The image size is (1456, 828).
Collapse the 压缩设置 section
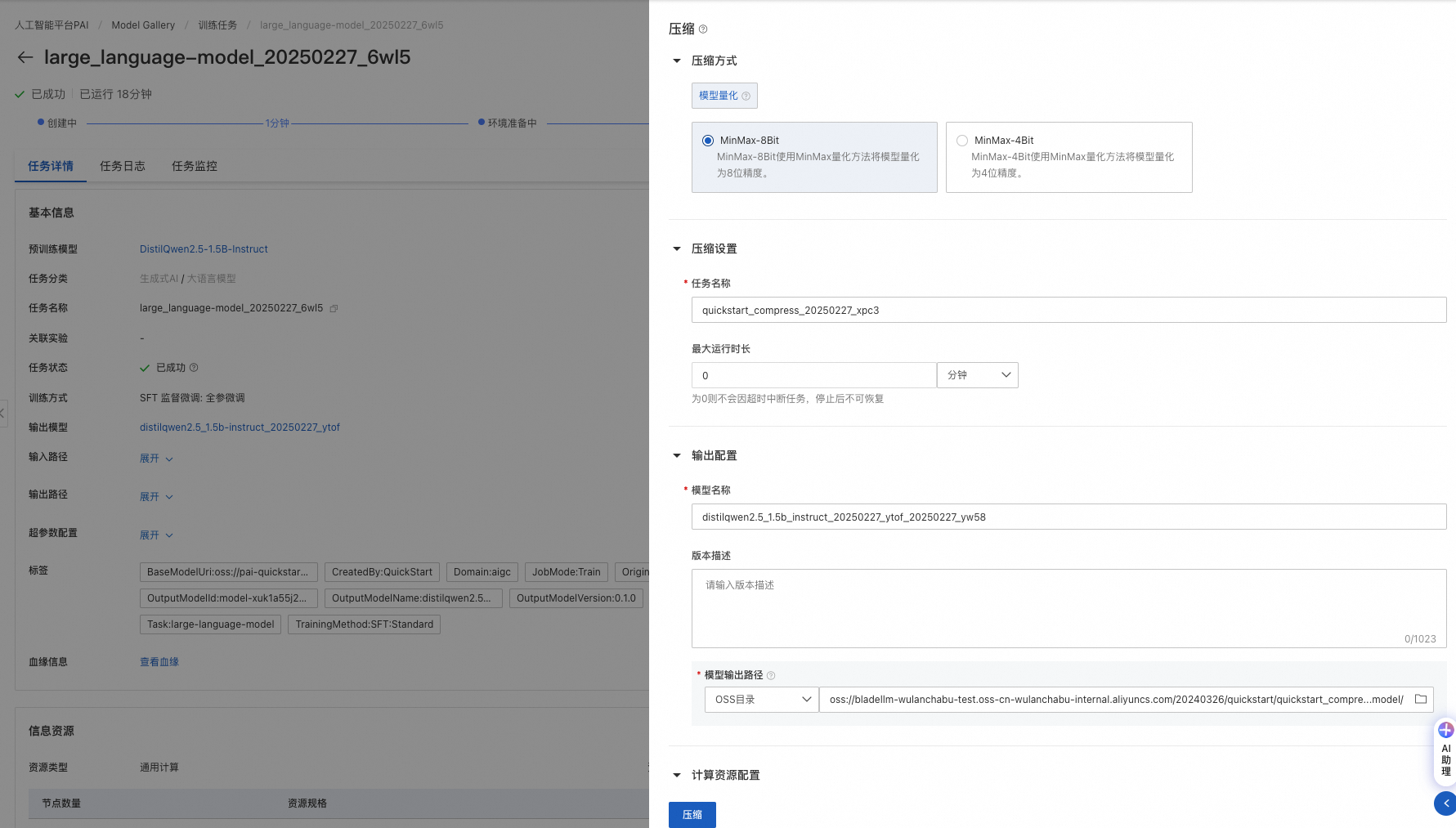(x=677, y=248)
